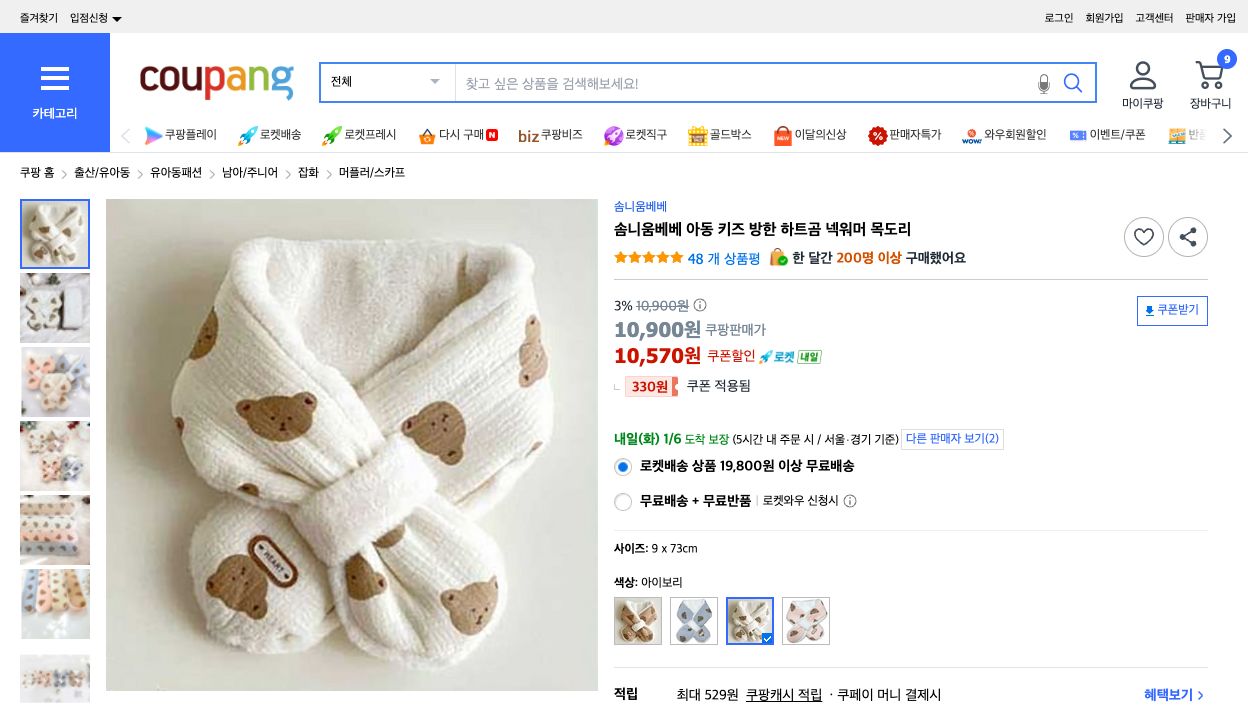Open 골드박스 in the navigation menu
The height and width of the screenshot is (716, 1248).
[719, 135]
